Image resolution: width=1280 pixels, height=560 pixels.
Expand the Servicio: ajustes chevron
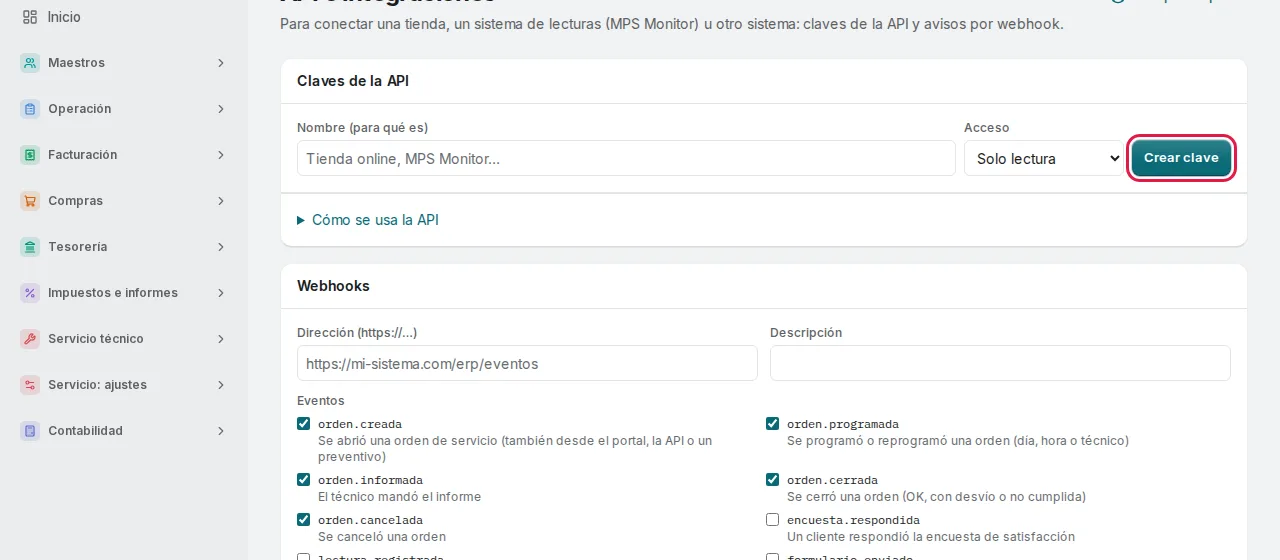click(x=221, y=385)
